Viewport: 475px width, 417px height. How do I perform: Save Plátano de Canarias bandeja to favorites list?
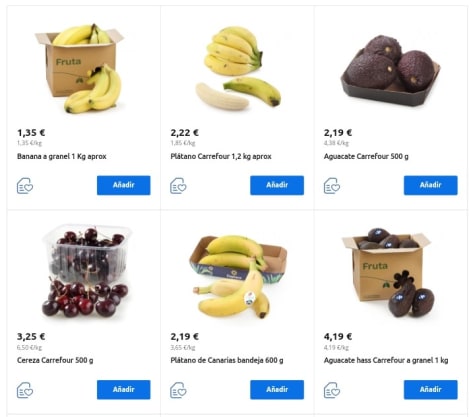[x=178, y=390]
